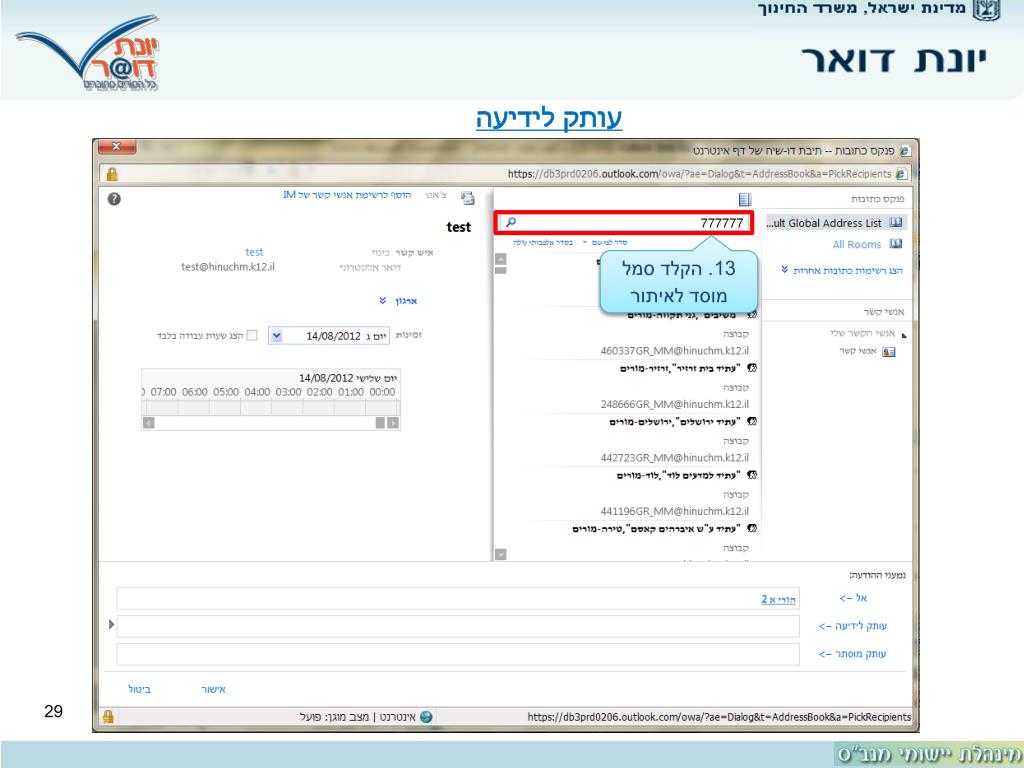Click the book icon beside All Rooms
The height and width of the screenshot is (768, 1024).
coord(896,244)
